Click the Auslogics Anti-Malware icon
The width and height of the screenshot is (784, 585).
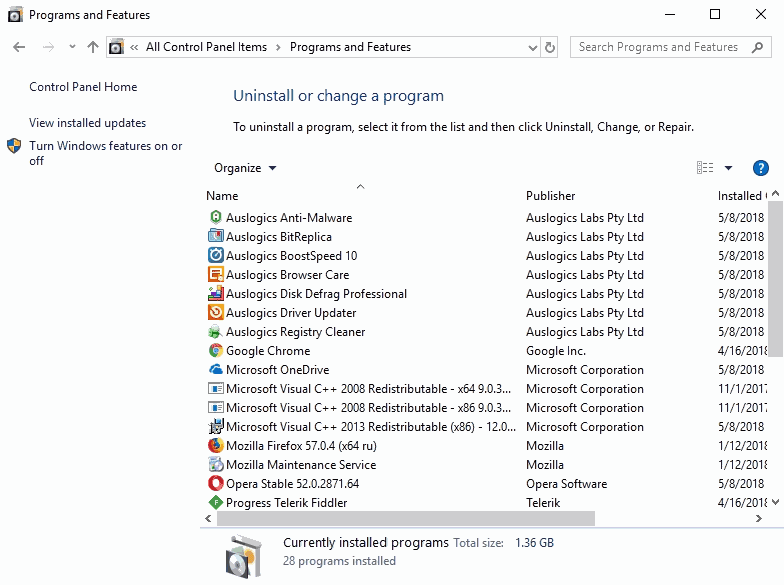point(216,218)
